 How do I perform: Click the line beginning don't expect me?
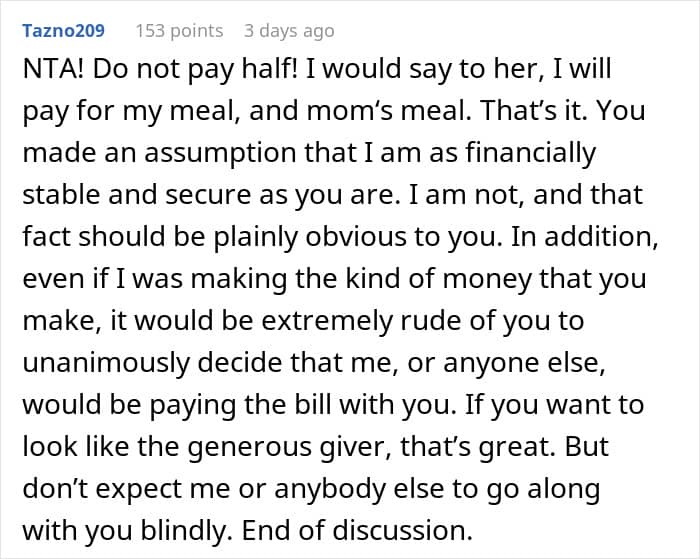[x=311, y=488]
